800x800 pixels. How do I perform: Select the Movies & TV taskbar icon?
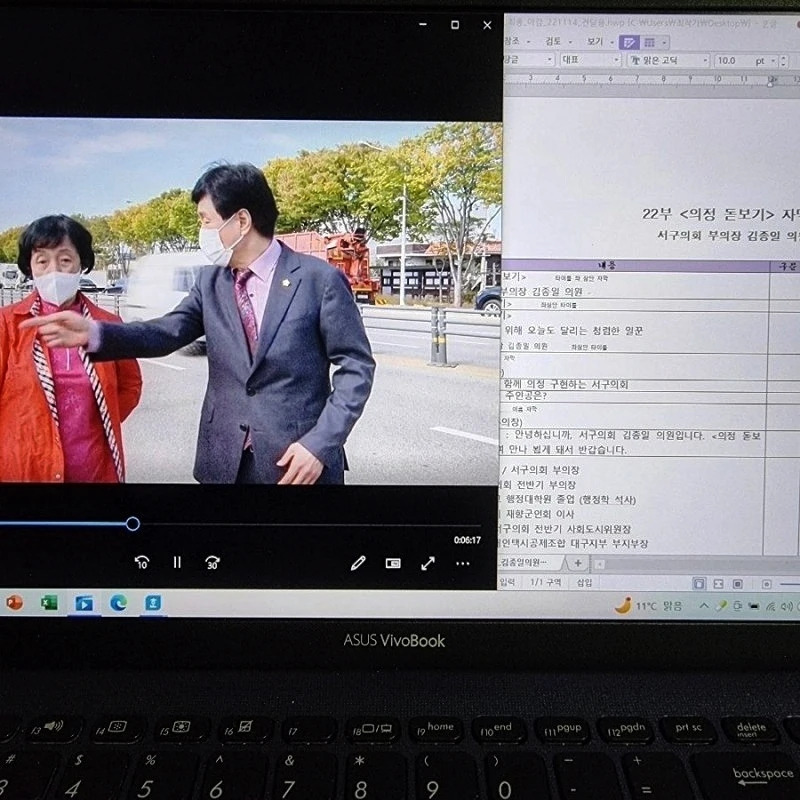[x=84, y=604]
